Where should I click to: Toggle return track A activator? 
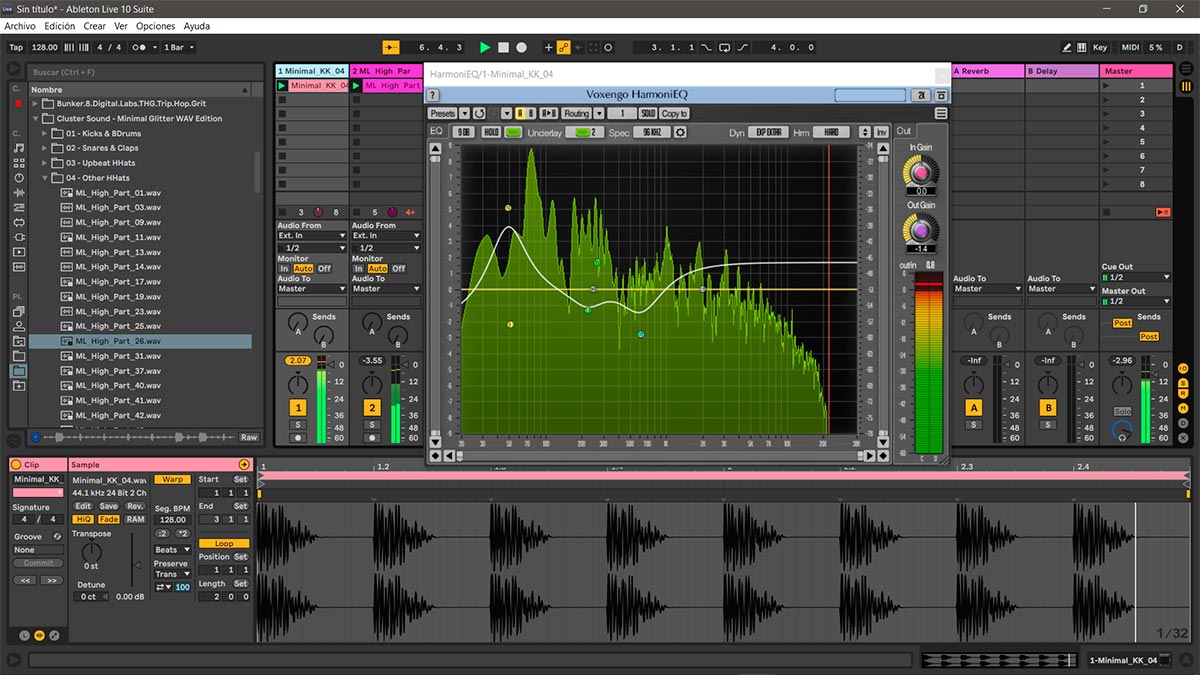pyautogui.click(x=973, y=408)
